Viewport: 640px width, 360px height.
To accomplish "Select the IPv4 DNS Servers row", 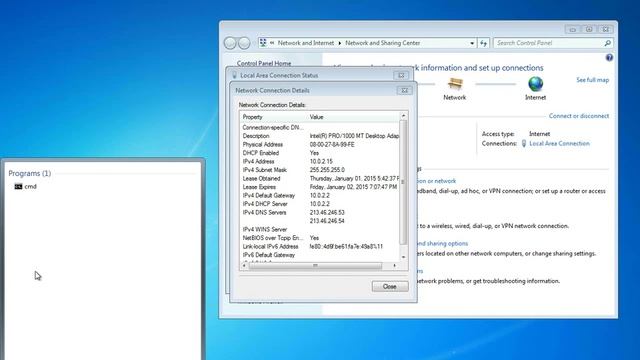I will [x=320, y=213].
